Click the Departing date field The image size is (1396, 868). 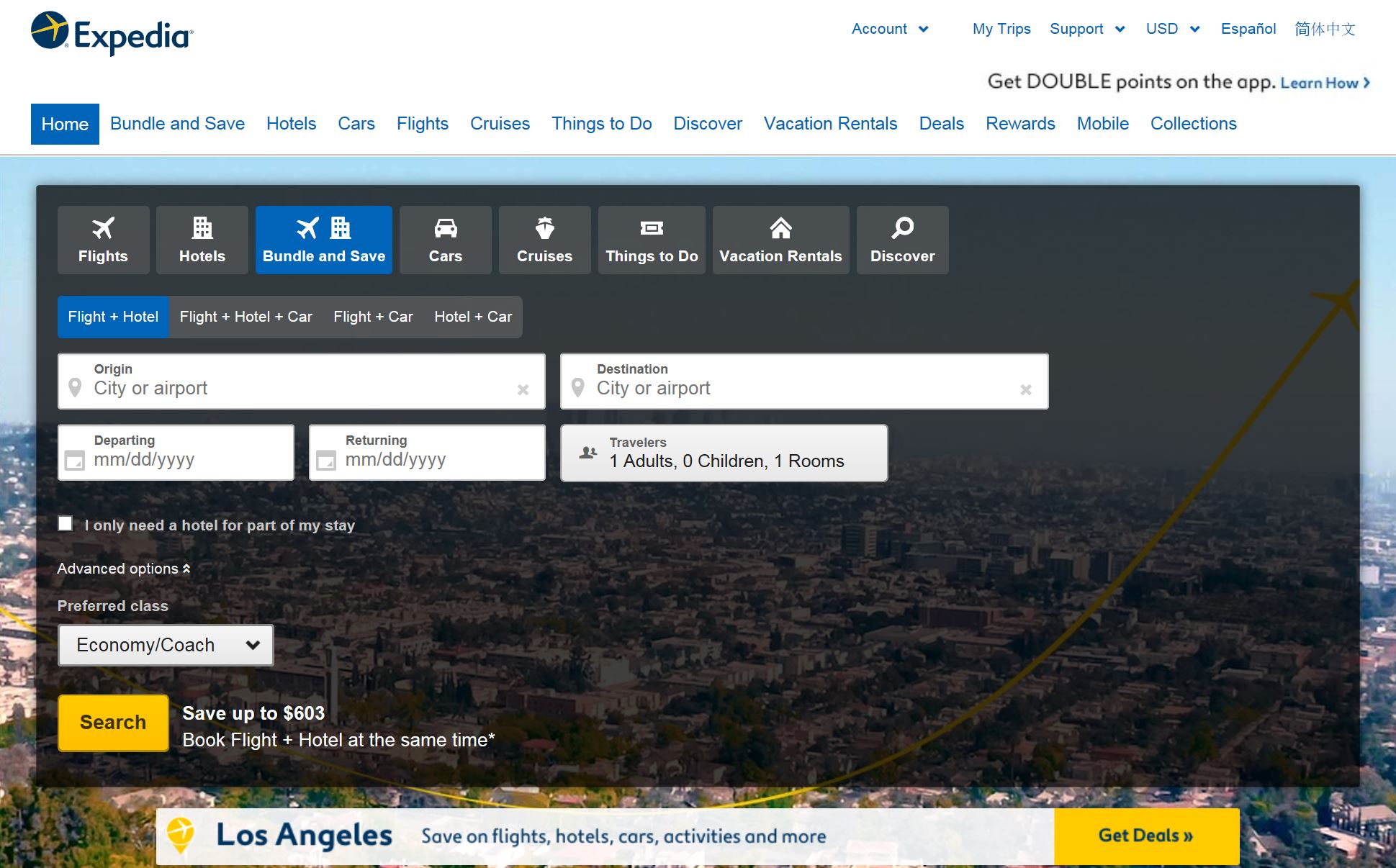click(176, 453)
